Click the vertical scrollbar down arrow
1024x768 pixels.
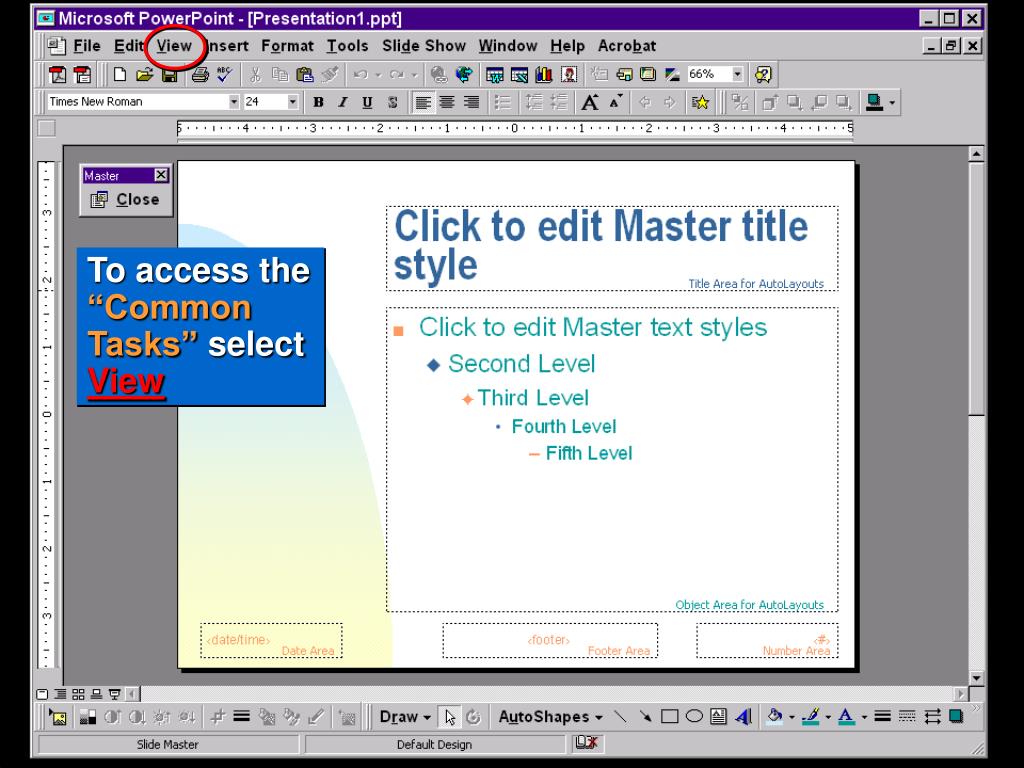tap(976, 678)
